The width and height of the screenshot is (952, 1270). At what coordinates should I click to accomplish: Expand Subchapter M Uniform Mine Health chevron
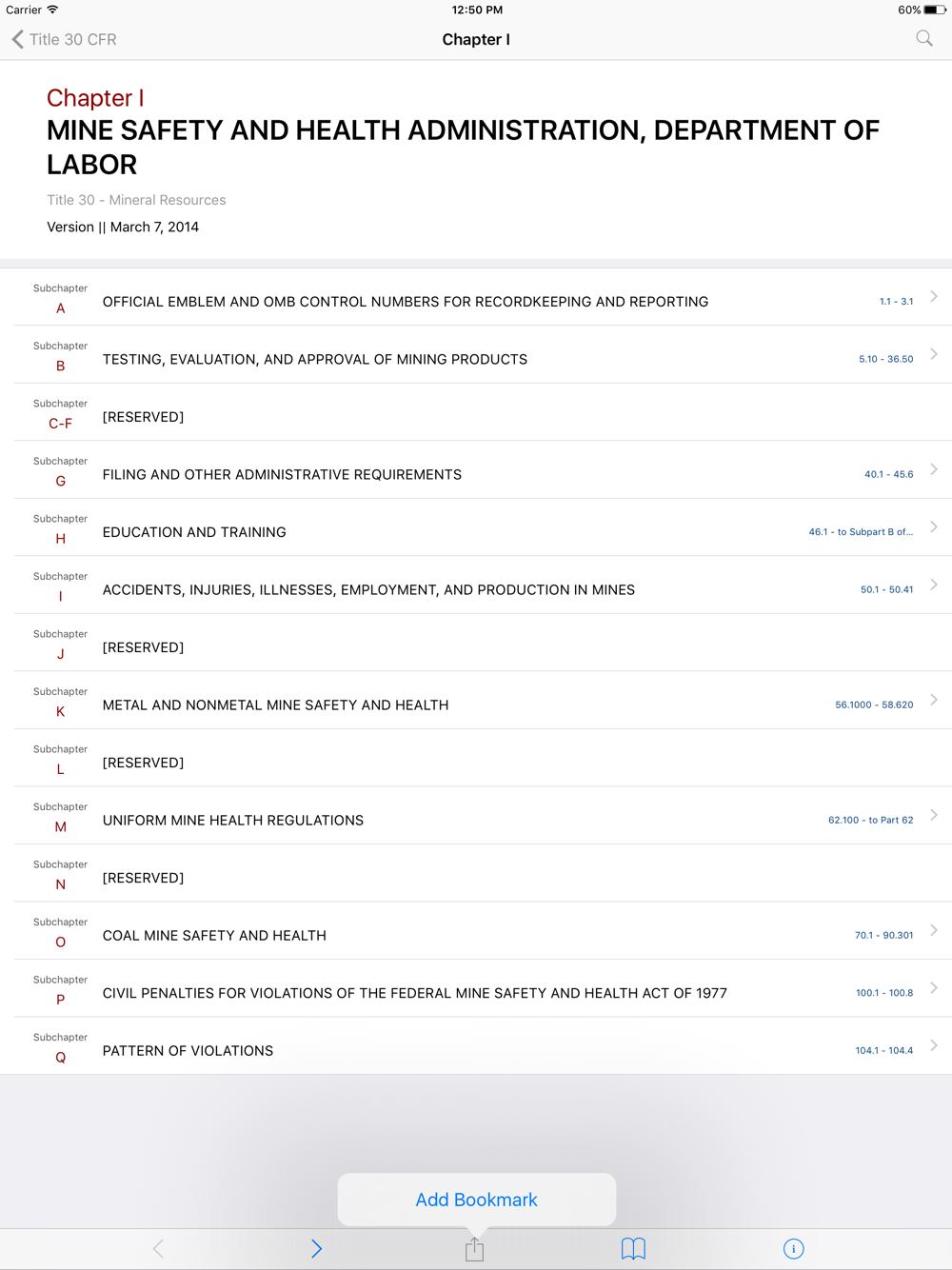point(934,815)
